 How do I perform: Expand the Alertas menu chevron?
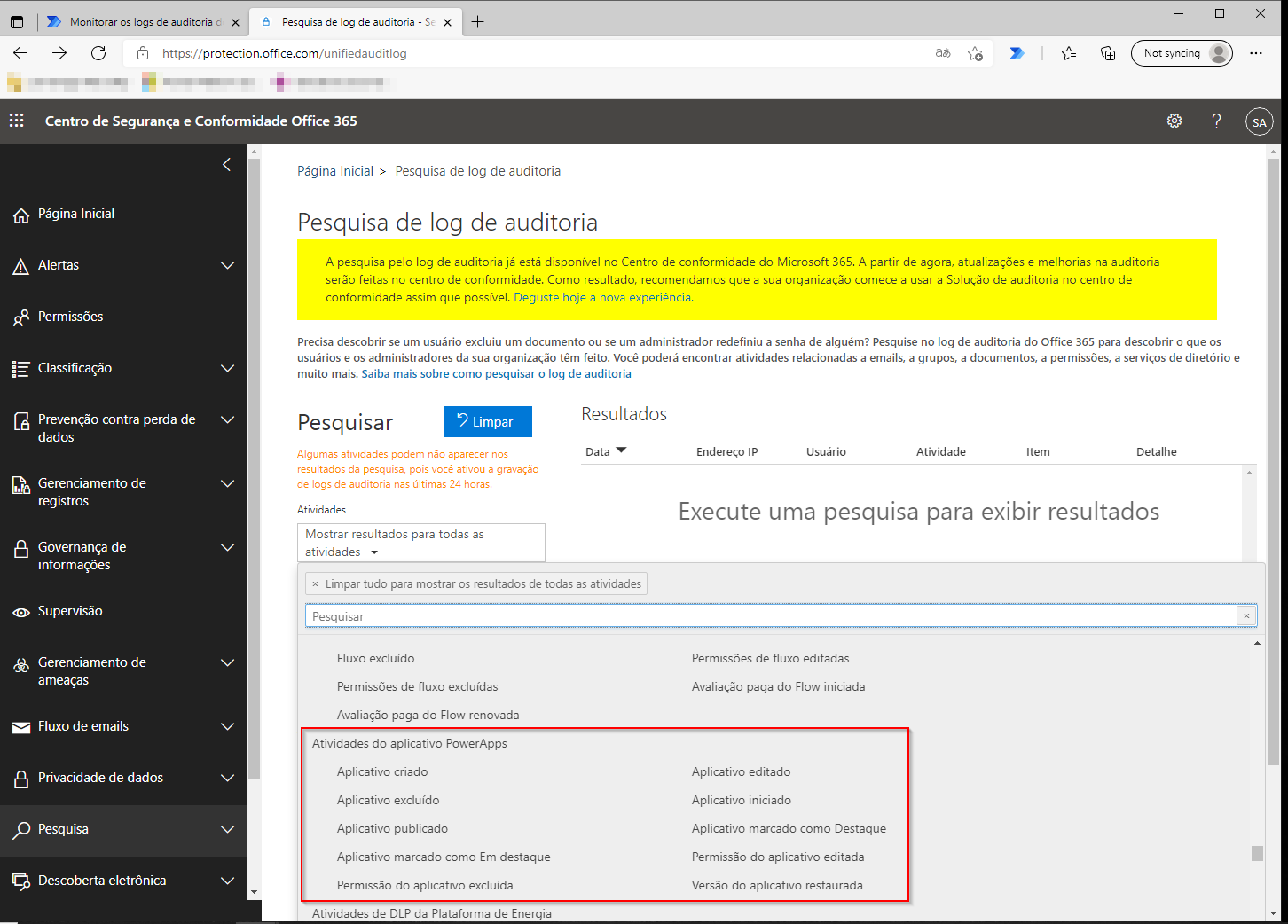[228, 265]
